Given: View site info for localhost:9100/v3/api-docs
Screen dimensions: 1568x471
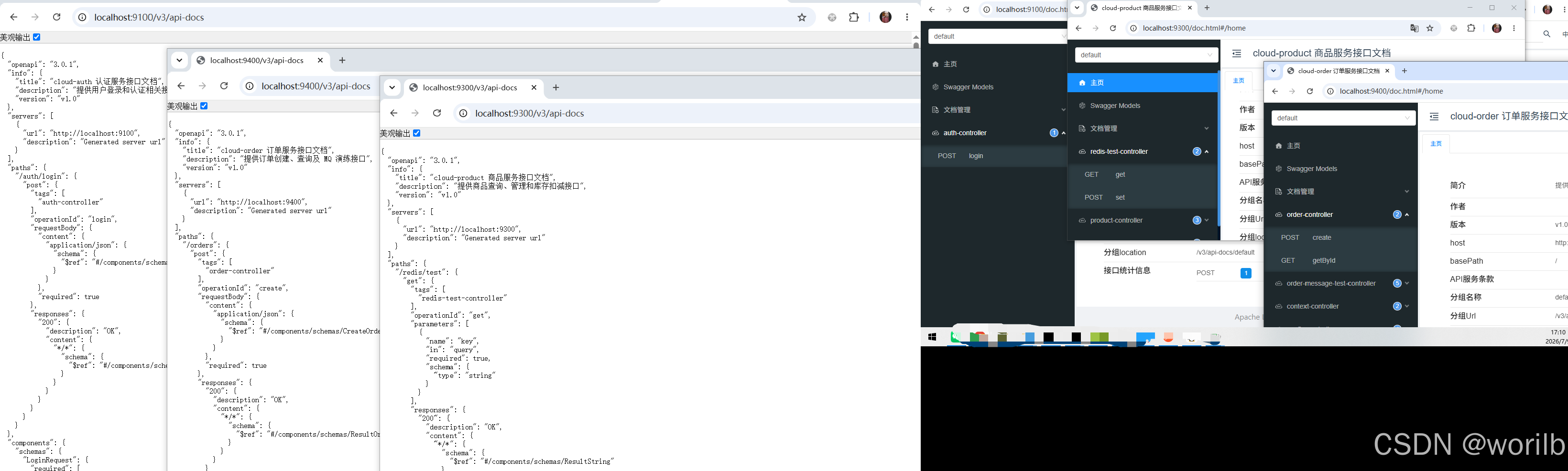Looking at the screenshot, I should [82, 17].
